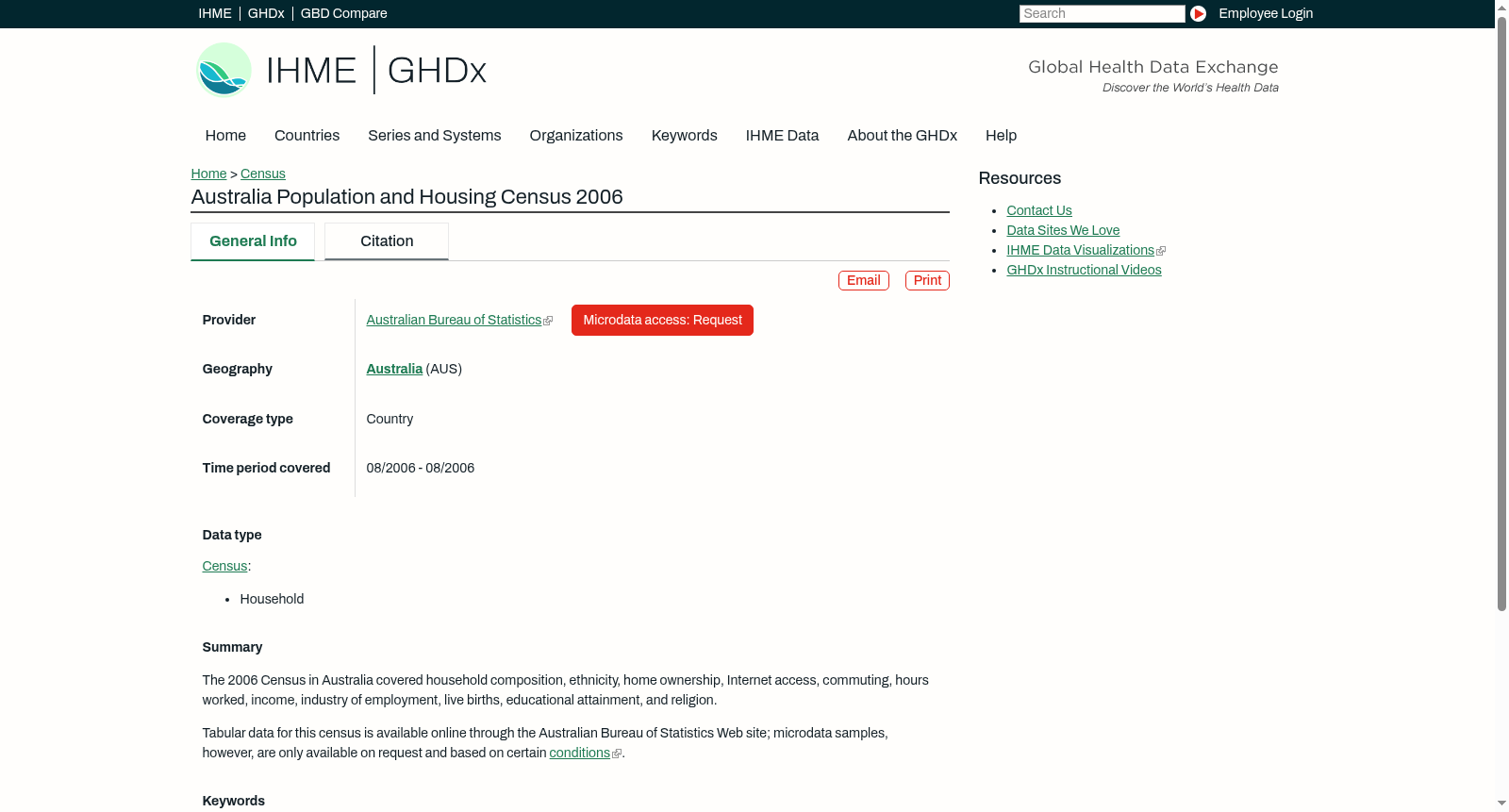
Task: Click the search input field
Action: tap(1102, 13)
